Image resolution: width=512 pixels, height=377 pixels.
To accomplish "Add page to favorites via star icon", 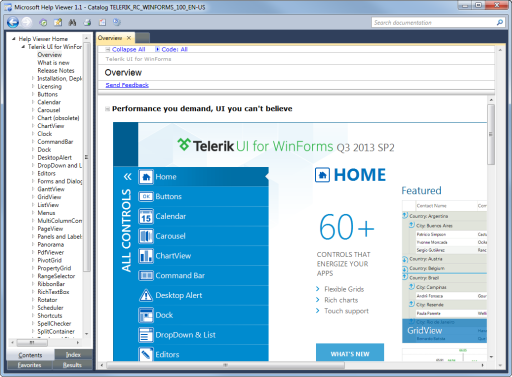I will pos(58,23).
